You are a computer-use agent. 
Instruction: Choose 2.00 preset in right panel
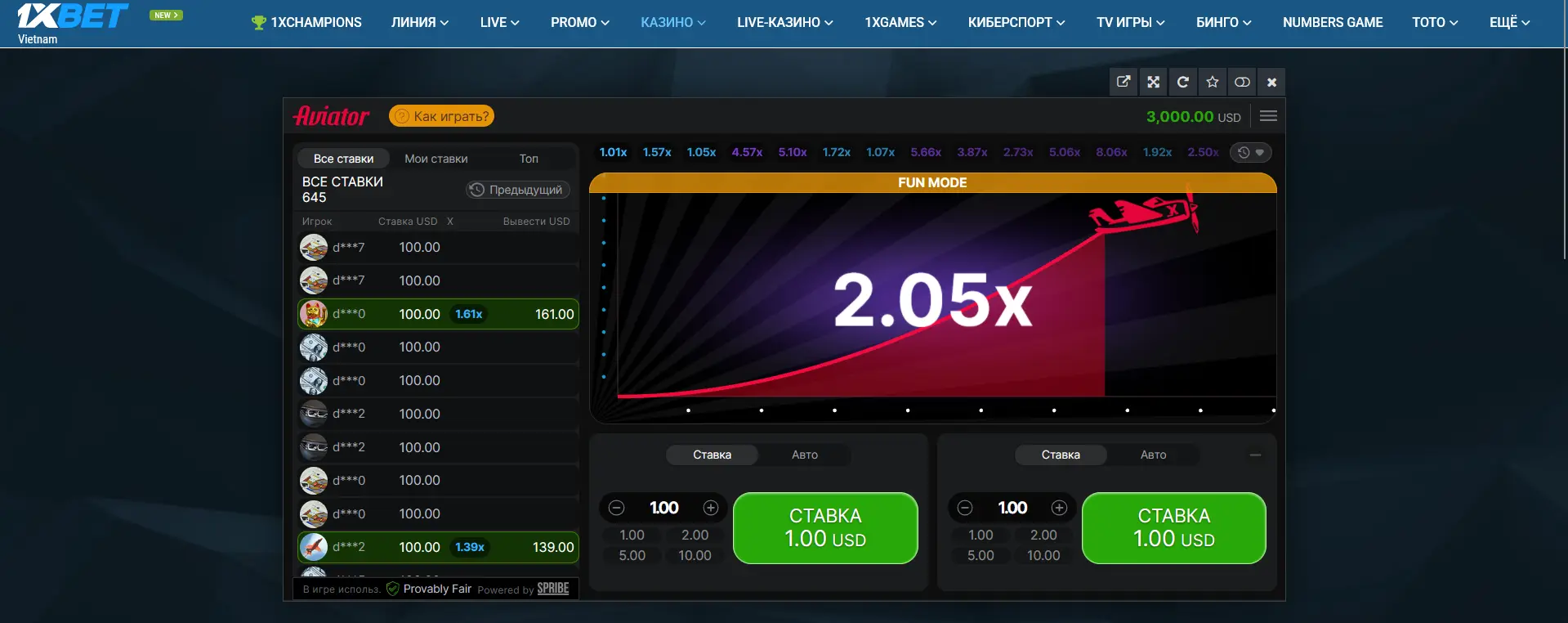click(x=1043, y=535)
